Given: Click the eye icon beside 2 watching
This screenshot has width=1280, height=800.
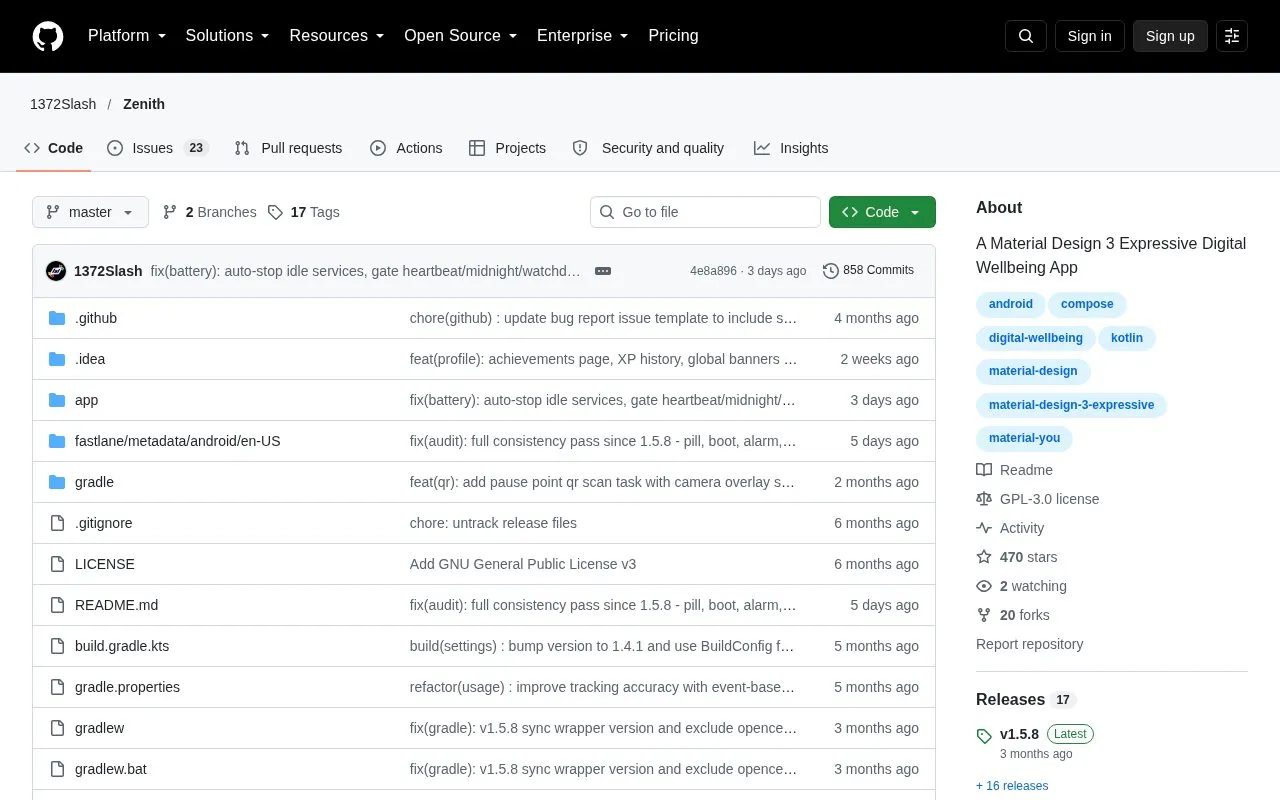Looking at the screenshot, I should [984, 586].
